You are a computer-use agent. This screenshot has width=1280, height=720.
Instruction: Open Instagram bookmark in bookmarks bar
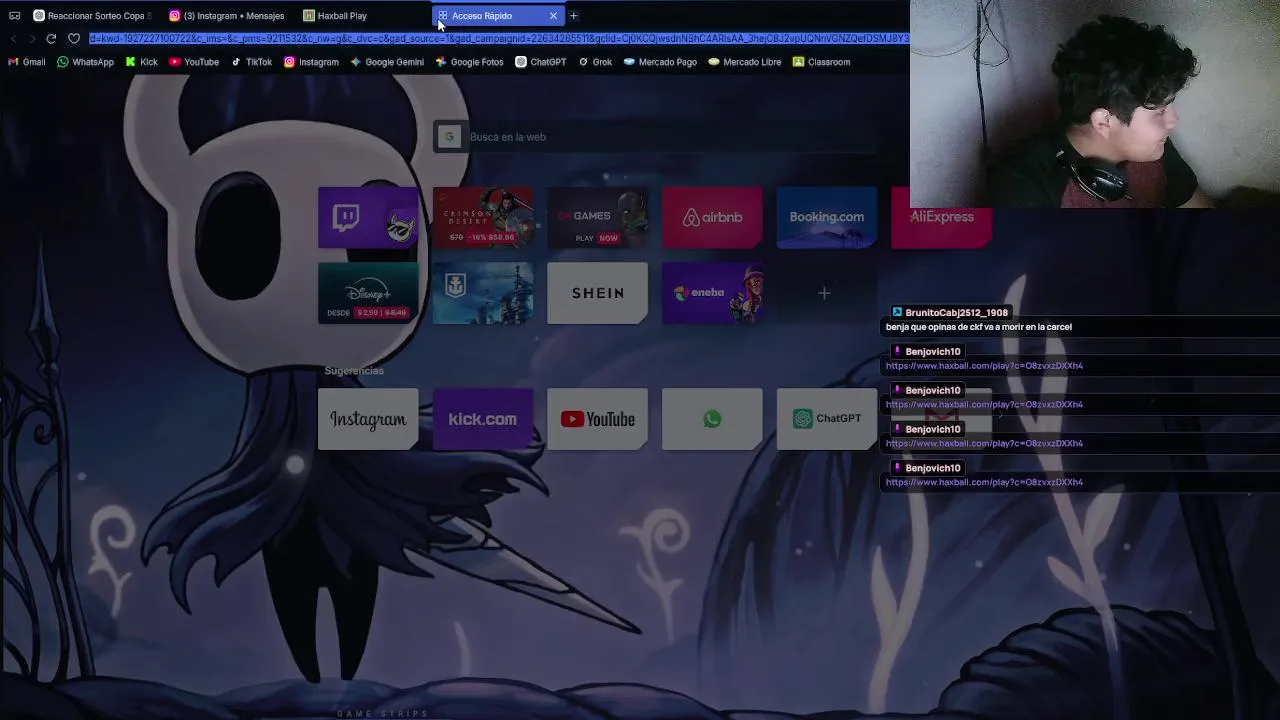[x=311, y=62]
